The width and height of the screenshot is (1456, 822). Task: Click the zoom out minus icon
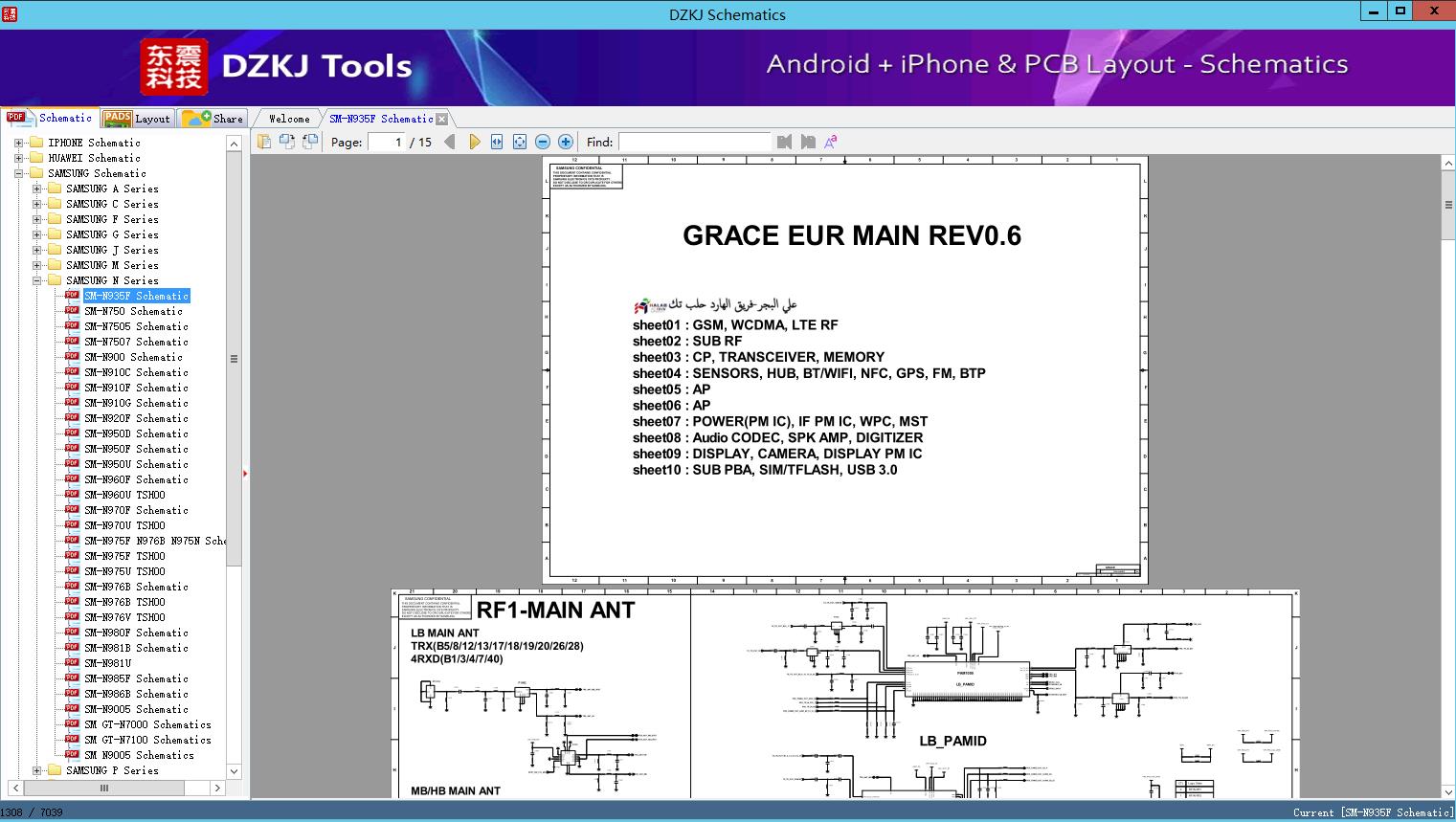click(543, 142)
